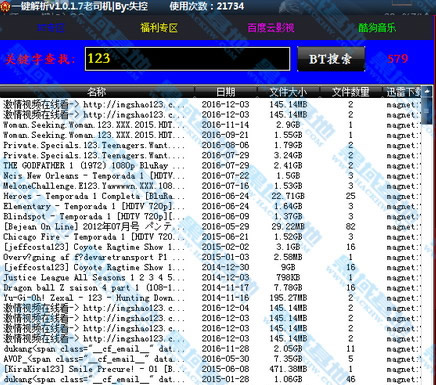The width and height of the screenshot is (436, 385).
Task: Click file count 82 cell
Action: (x=350, y=227)
